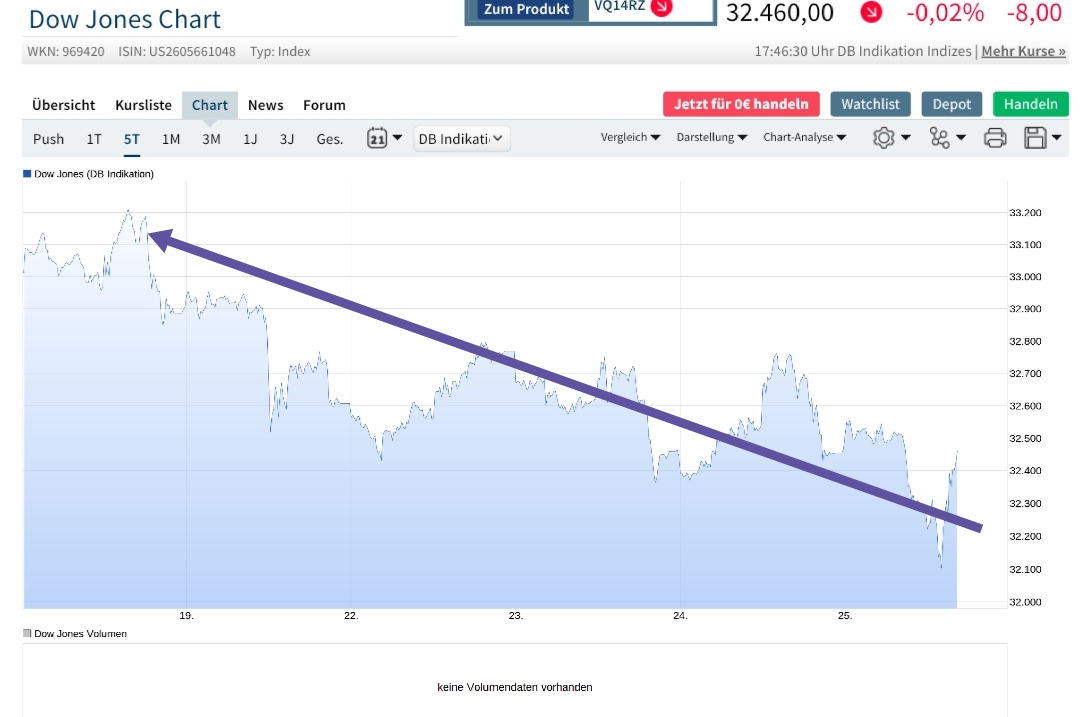Click the VQ14RZ product code
Viewport: 1080px width, 717px height.
pyautogui.click(x=619, y=6)
